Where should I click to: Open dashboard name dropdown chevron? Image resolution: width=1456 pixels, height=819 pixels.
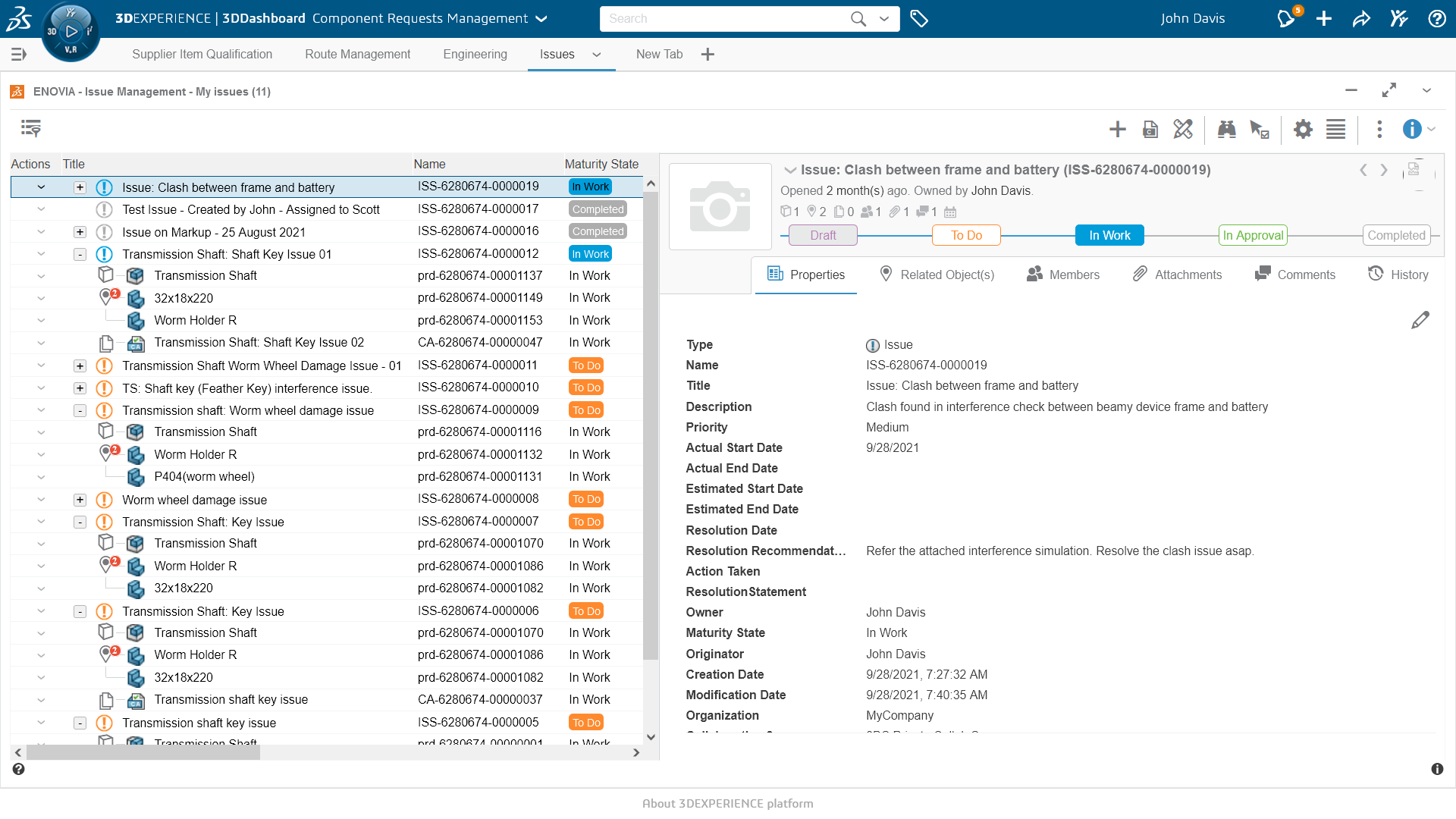(541, 19)
